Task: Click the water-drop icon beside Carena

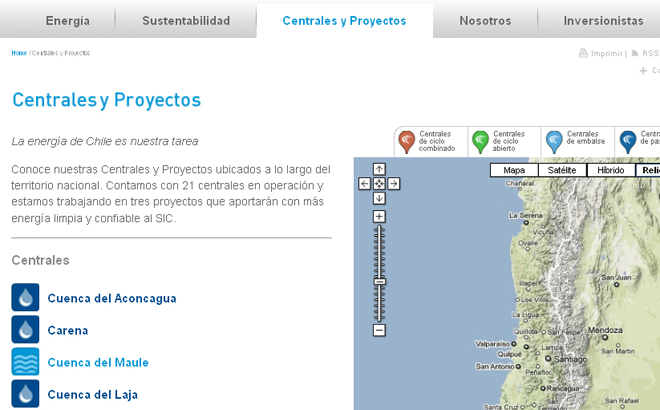Action: 25,329
